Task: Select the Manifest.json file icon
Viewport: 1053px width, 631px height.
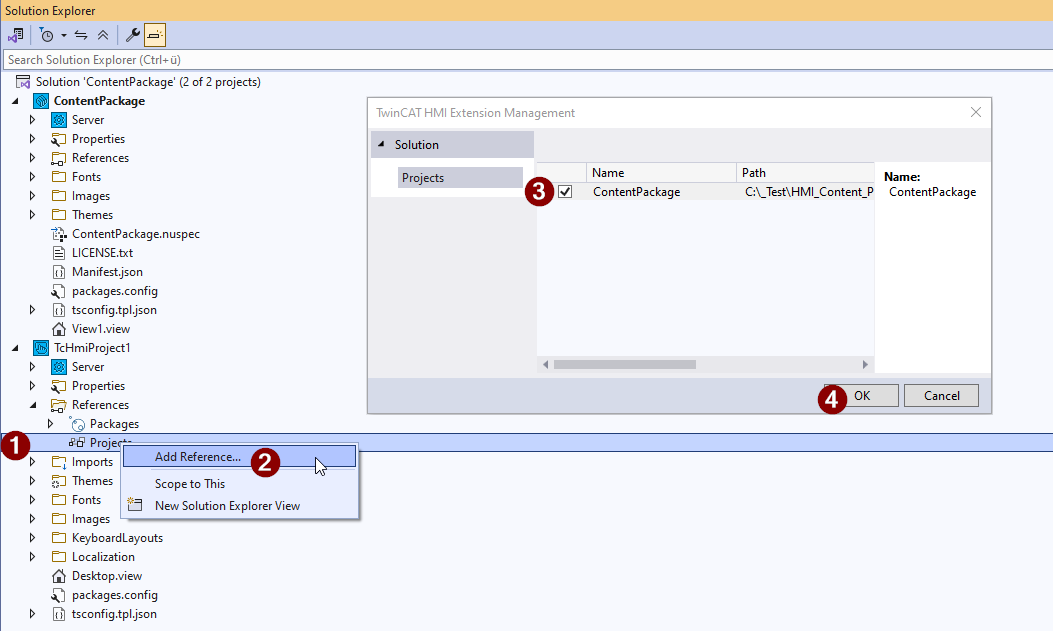Action: [59, 272]
